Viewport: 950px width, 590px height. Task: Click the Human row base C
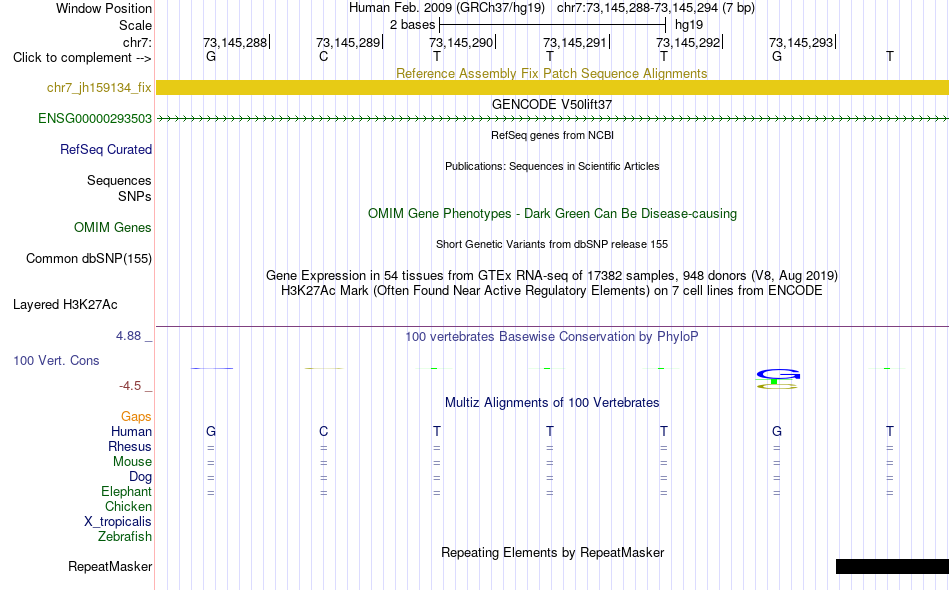(324, 431)
